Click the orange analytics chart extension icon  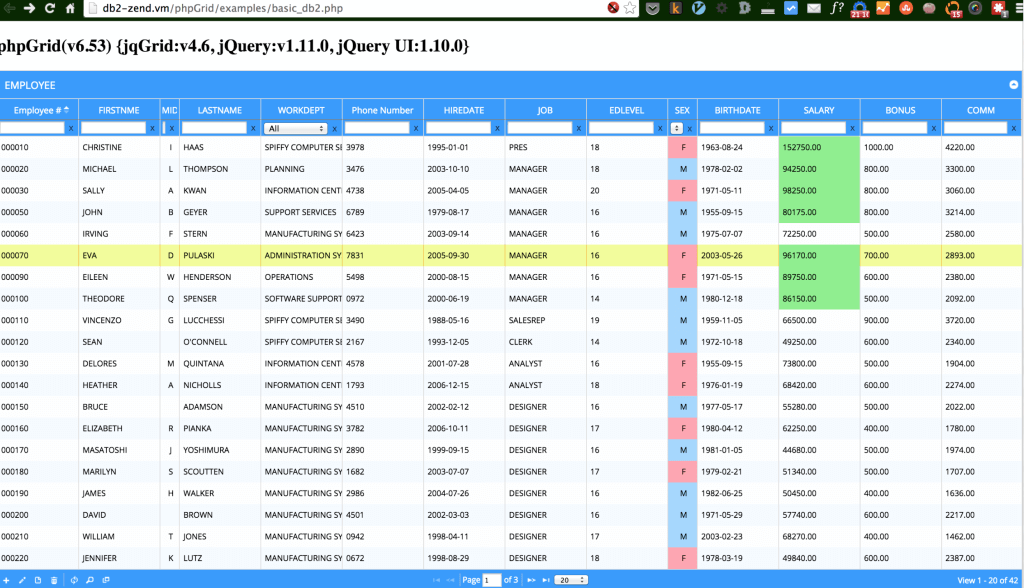point(883,8)
